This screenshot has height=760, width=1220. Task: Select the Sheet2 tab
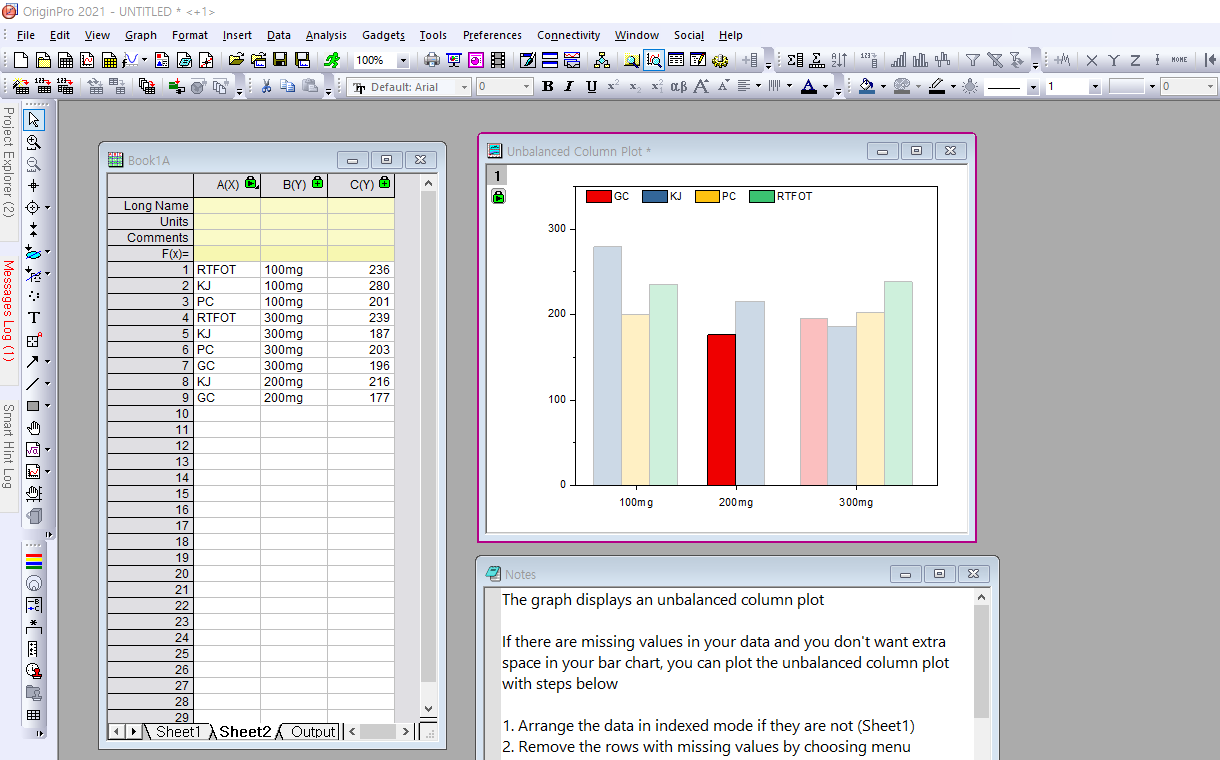coord(245,732)
